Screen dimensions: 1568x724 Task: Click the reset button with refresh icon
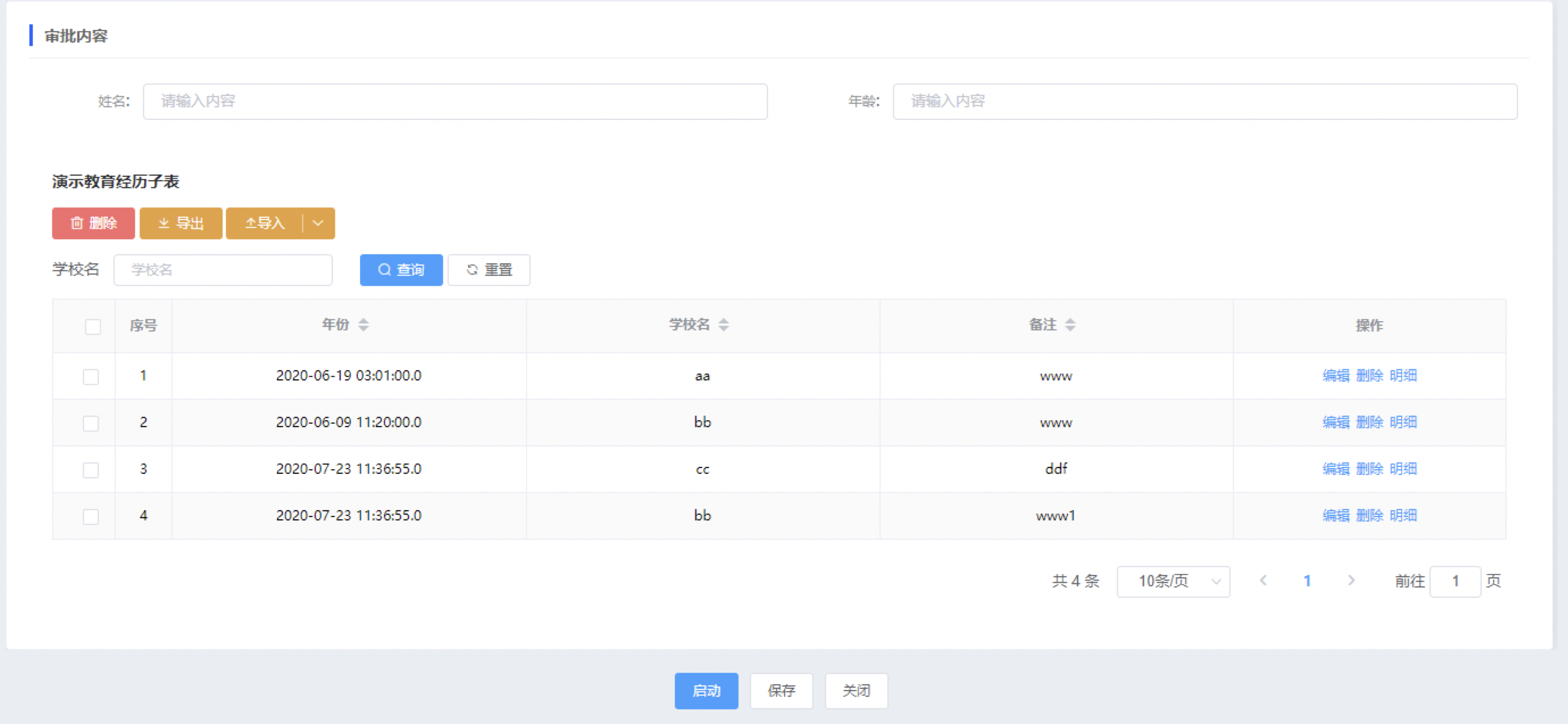click(x=489, y=270)
